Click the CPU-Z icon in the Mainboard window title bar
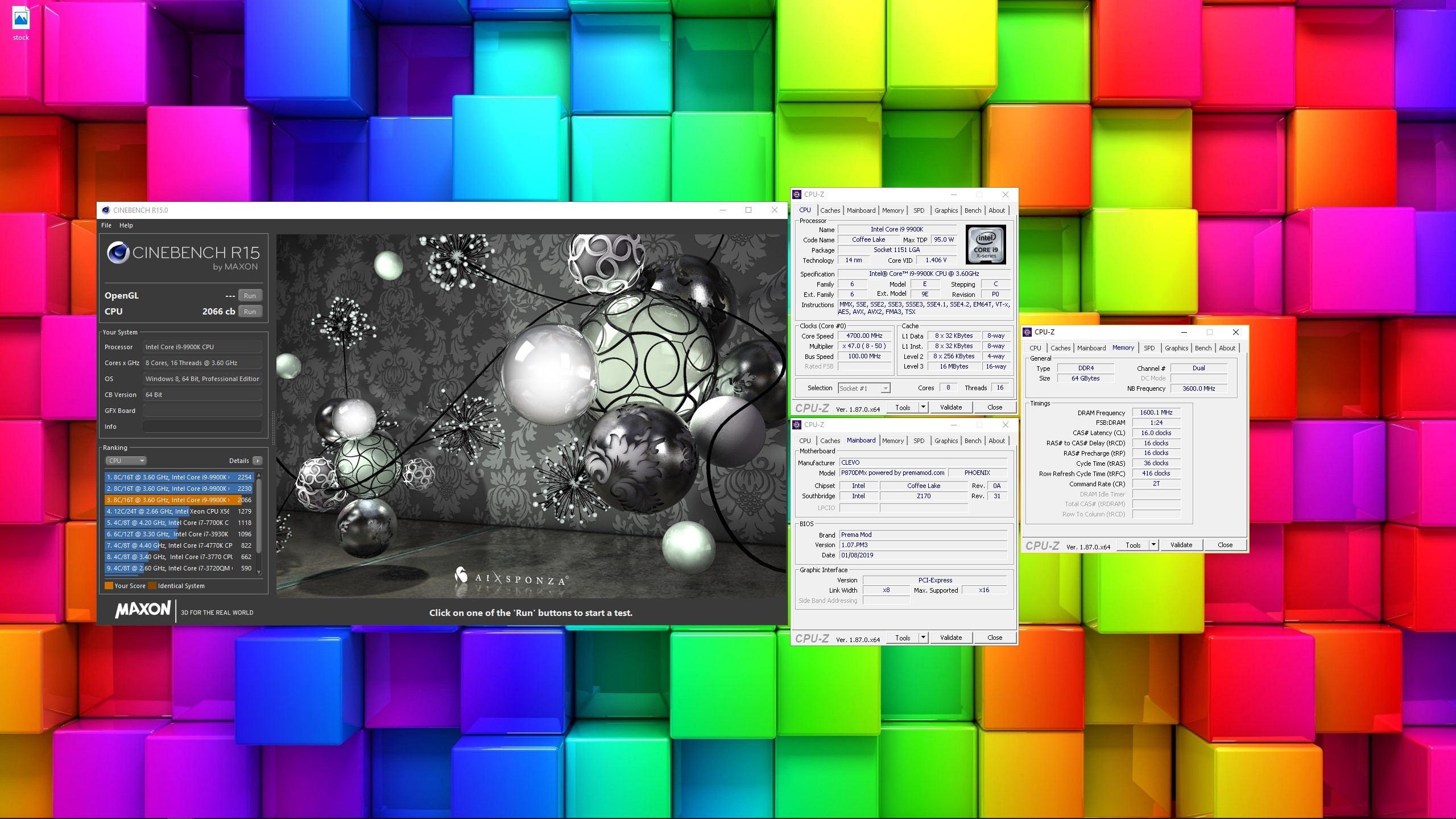The height and width of the screenshot is (819, 1456). pyautogui.click(x=797, y=425)
